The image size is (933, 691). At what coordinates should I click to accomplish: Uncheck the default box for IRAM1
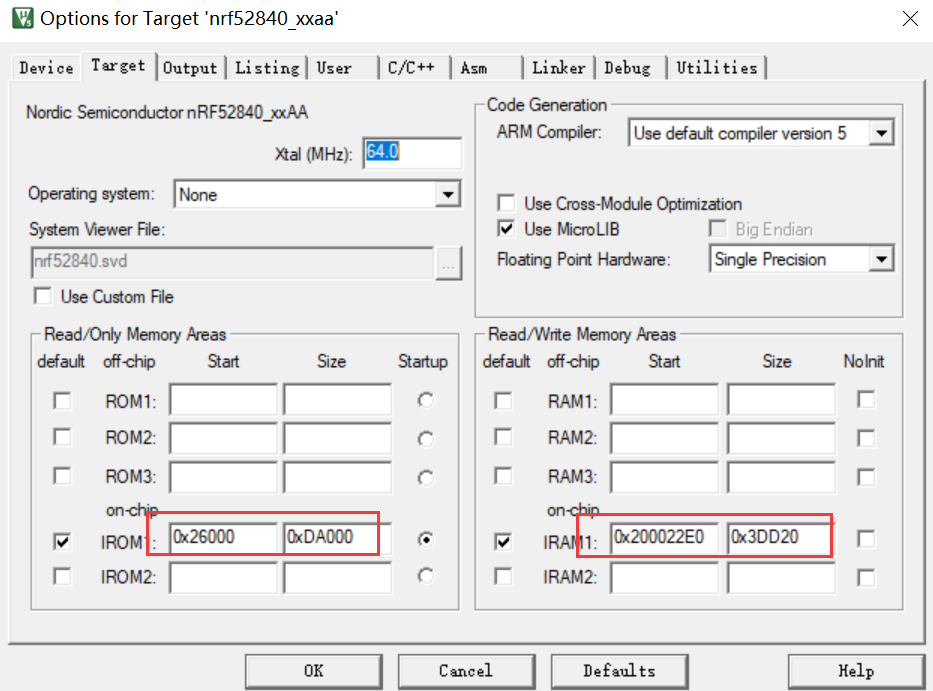point(503,539)
